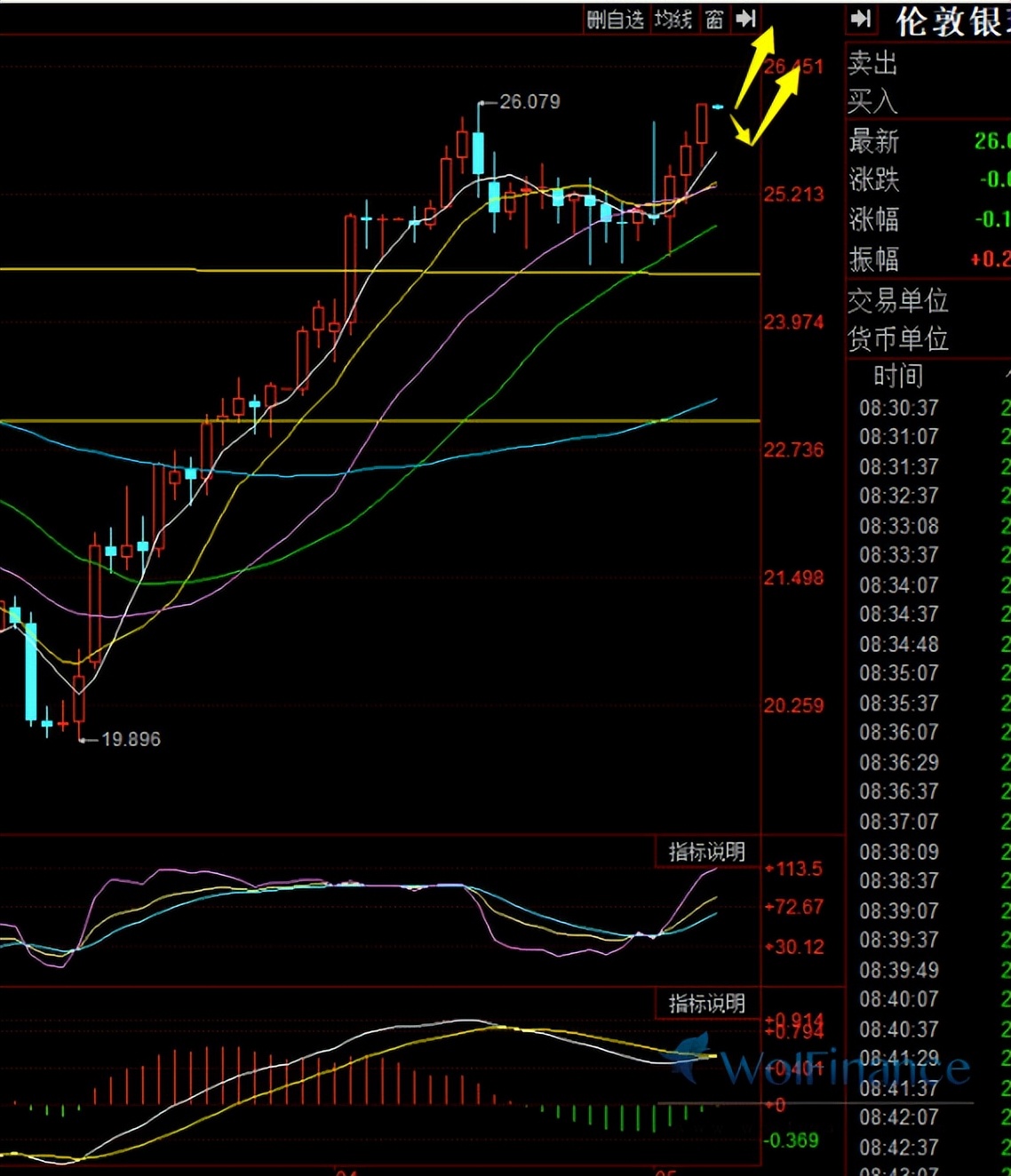Toggle the 均线 moving-average button
This screenshot has height=1176, width=1011.
coord(673,19)
